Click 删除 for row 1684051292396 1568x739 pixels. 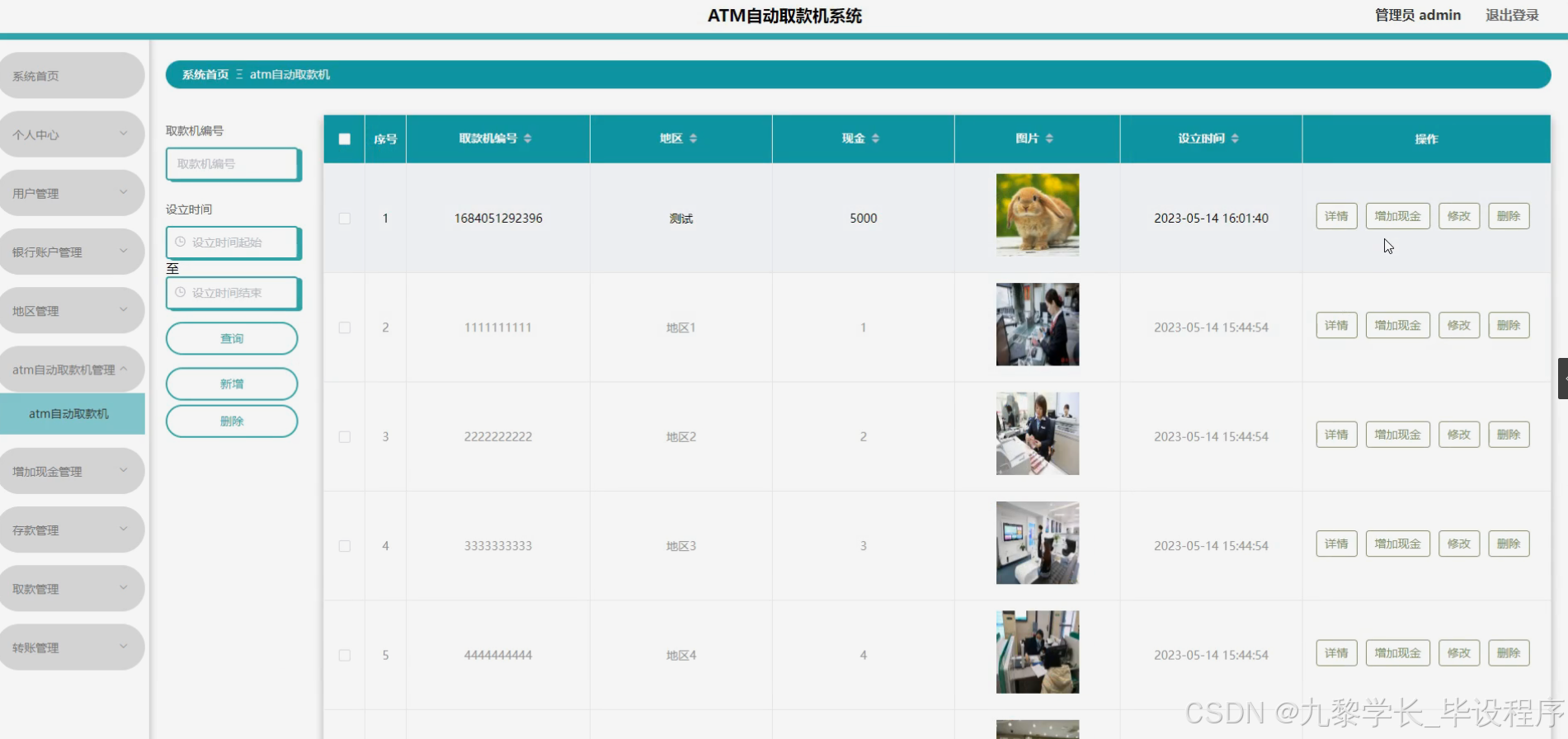[1509, 216]
